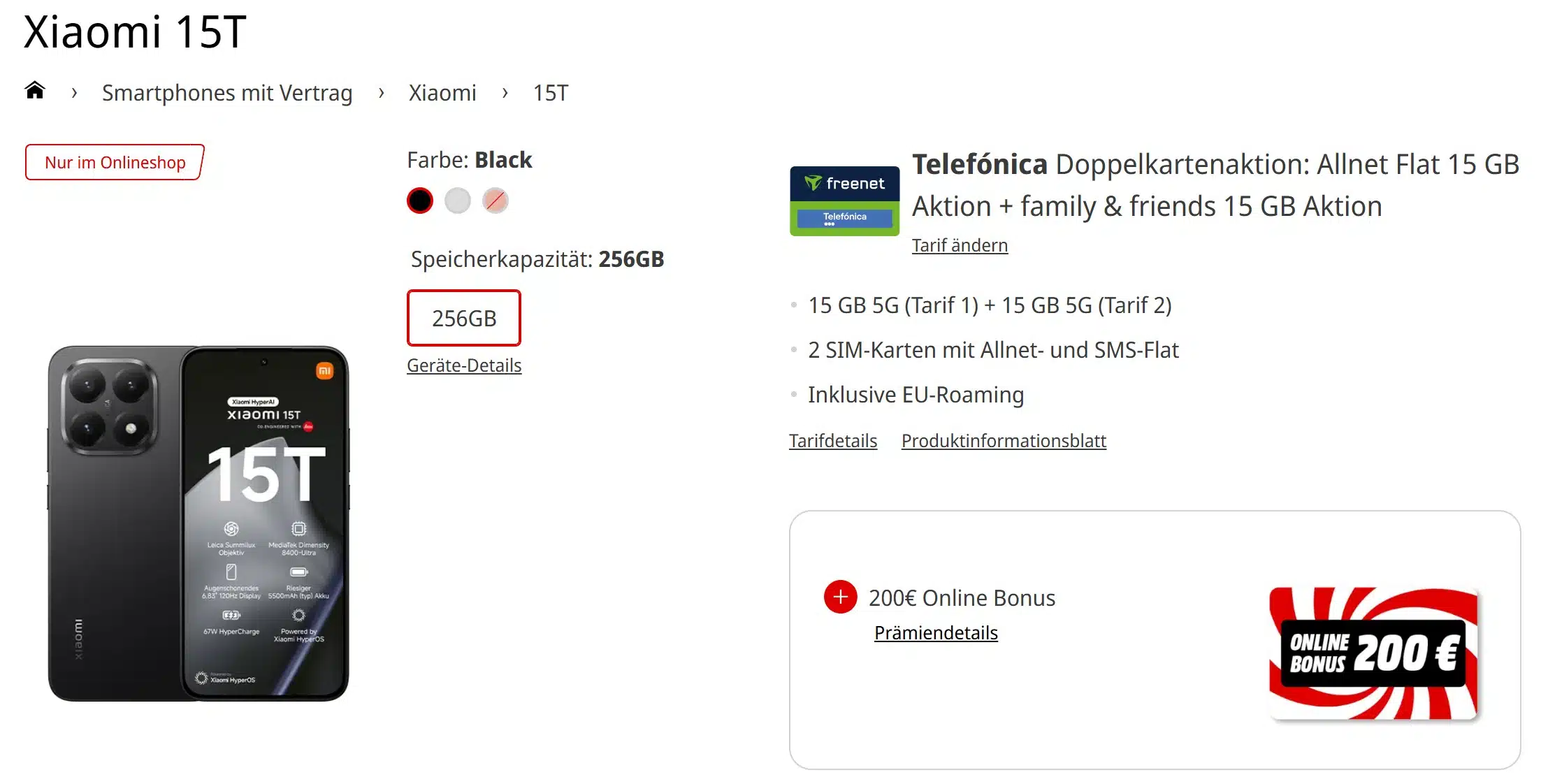Click the Nur im Onlineshop badge

pyautogui.click(x=114, y=162)
